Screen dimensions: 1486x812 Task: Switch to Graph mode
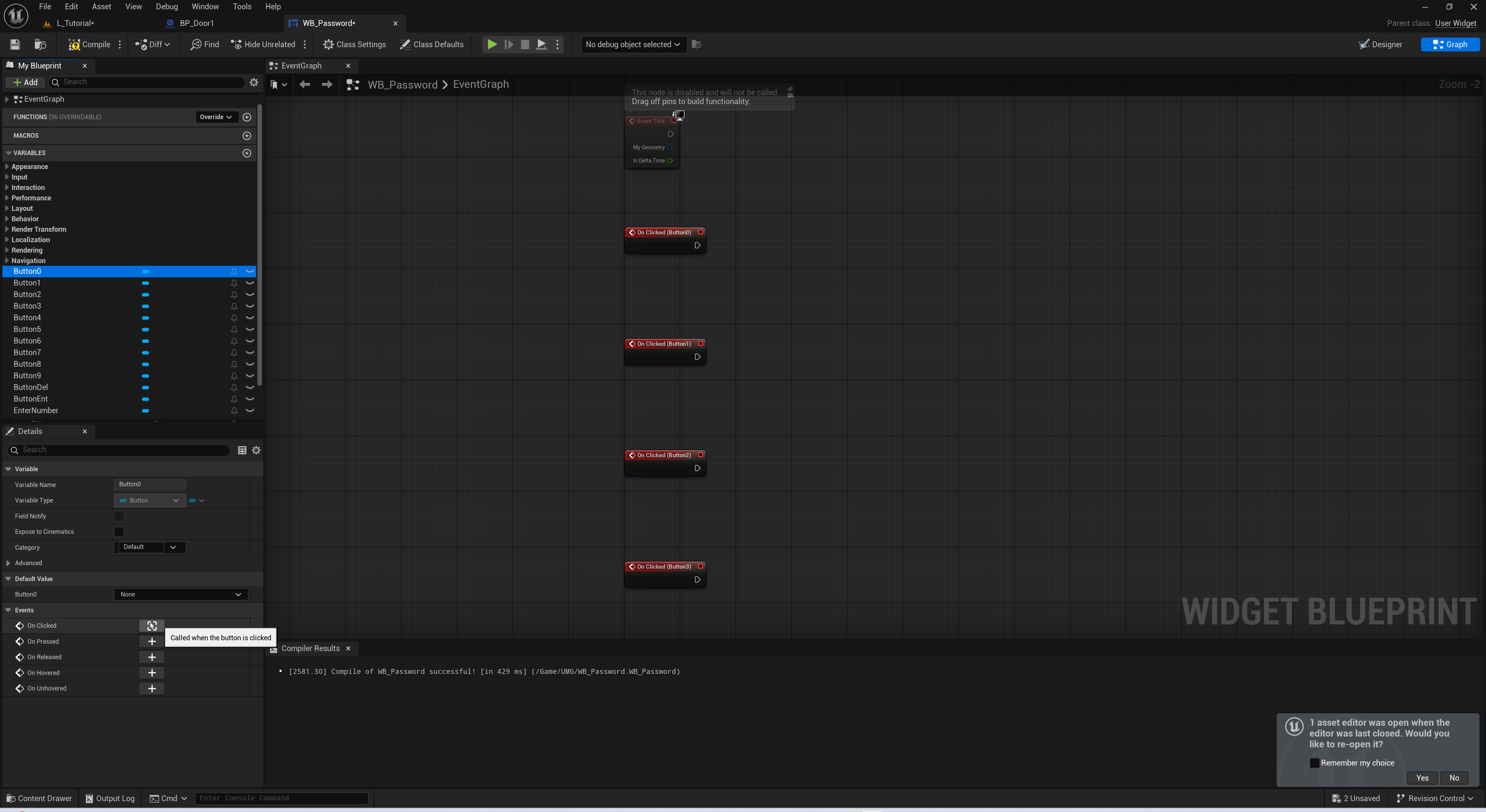(1450, 44)
